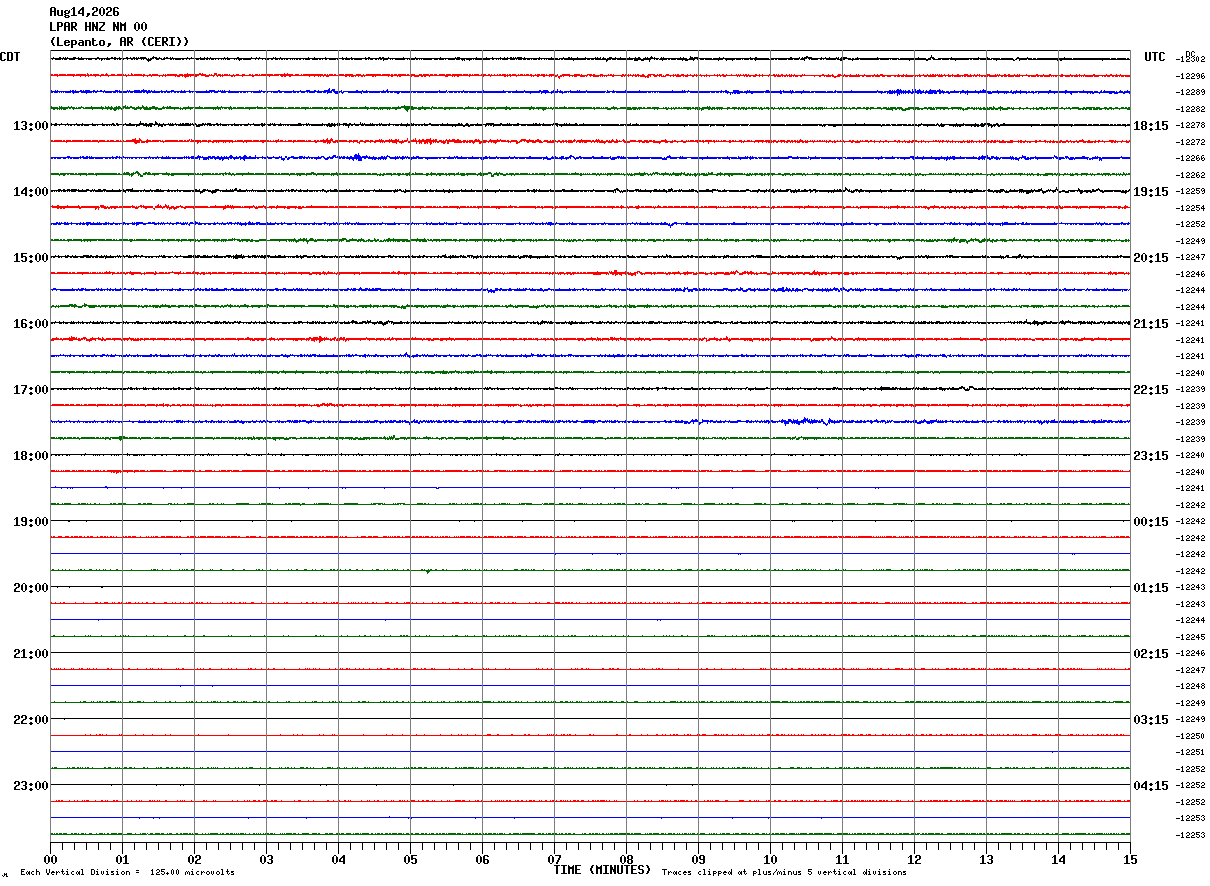Select minute 15 on bottom axis
Screen dimensions: 1210x886
pyautogui.click(x=1130, y=859)
